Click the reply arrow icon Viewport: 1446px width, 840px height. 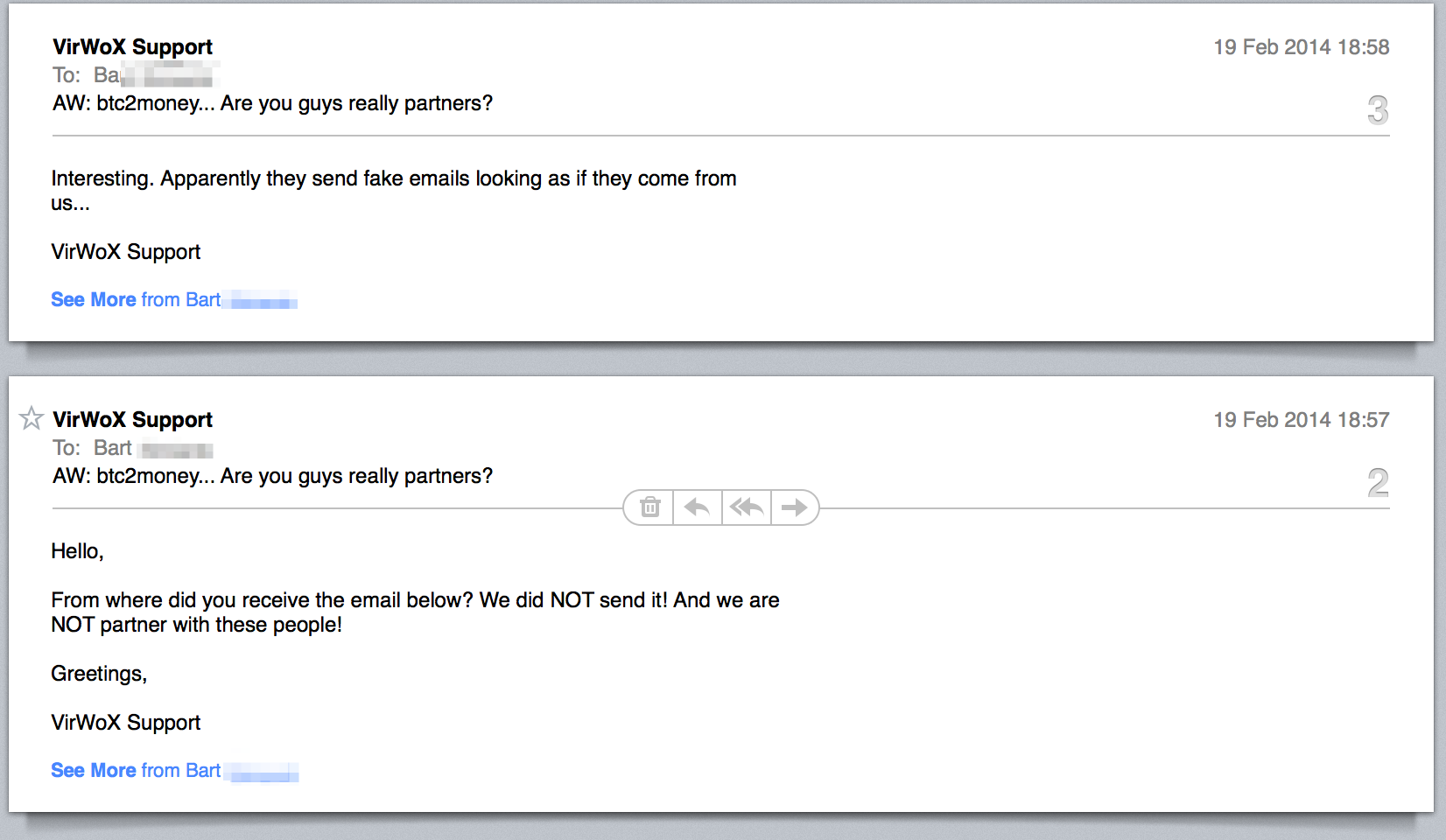pos(697,507)
